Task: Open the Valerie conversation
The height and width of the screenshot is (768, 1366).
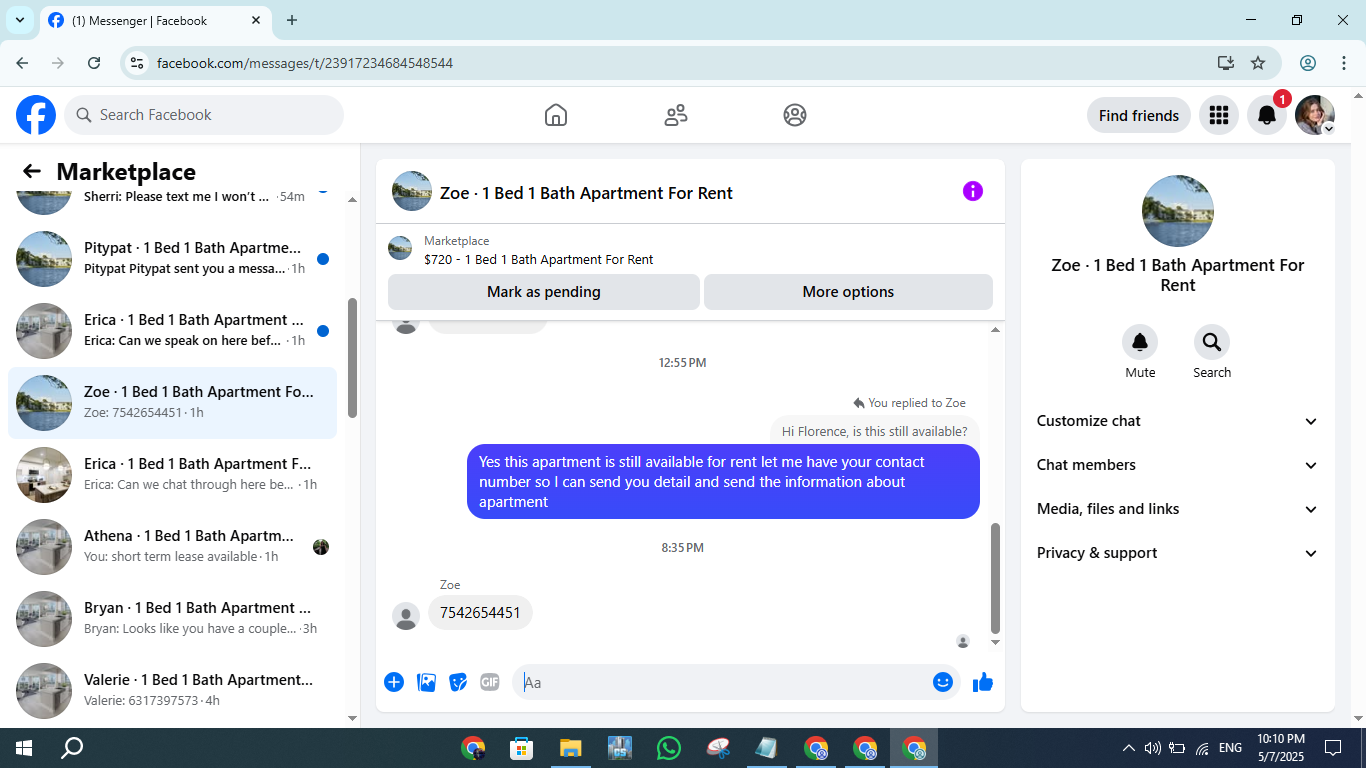Action: pos(172,691)
